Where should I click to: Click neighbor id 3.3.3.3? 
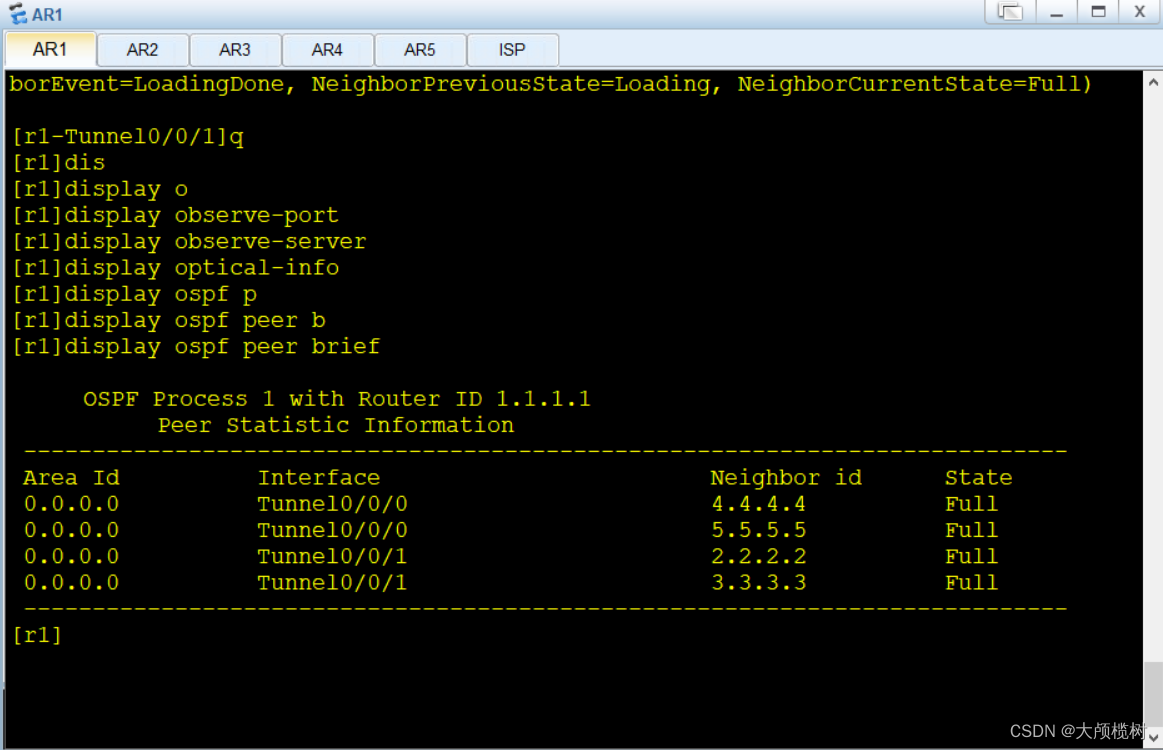click(x=758, y=582)
